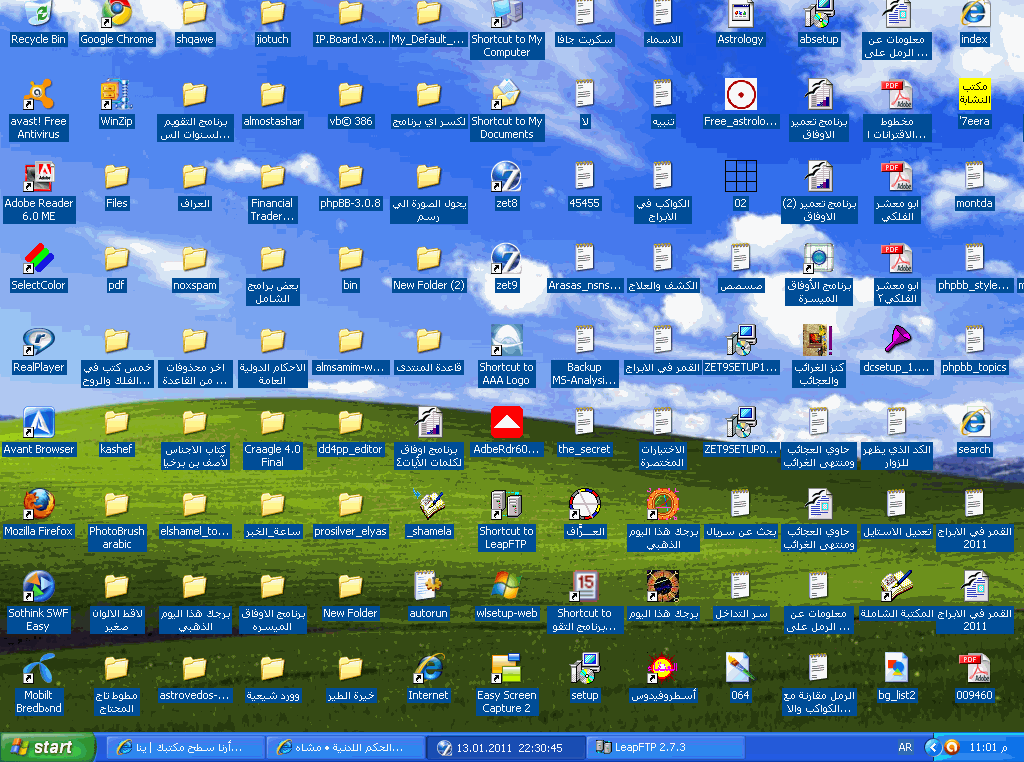Launch Google Chrome from the desktop
Screen dimensions: 1024x762
click(x=117, y=14)
